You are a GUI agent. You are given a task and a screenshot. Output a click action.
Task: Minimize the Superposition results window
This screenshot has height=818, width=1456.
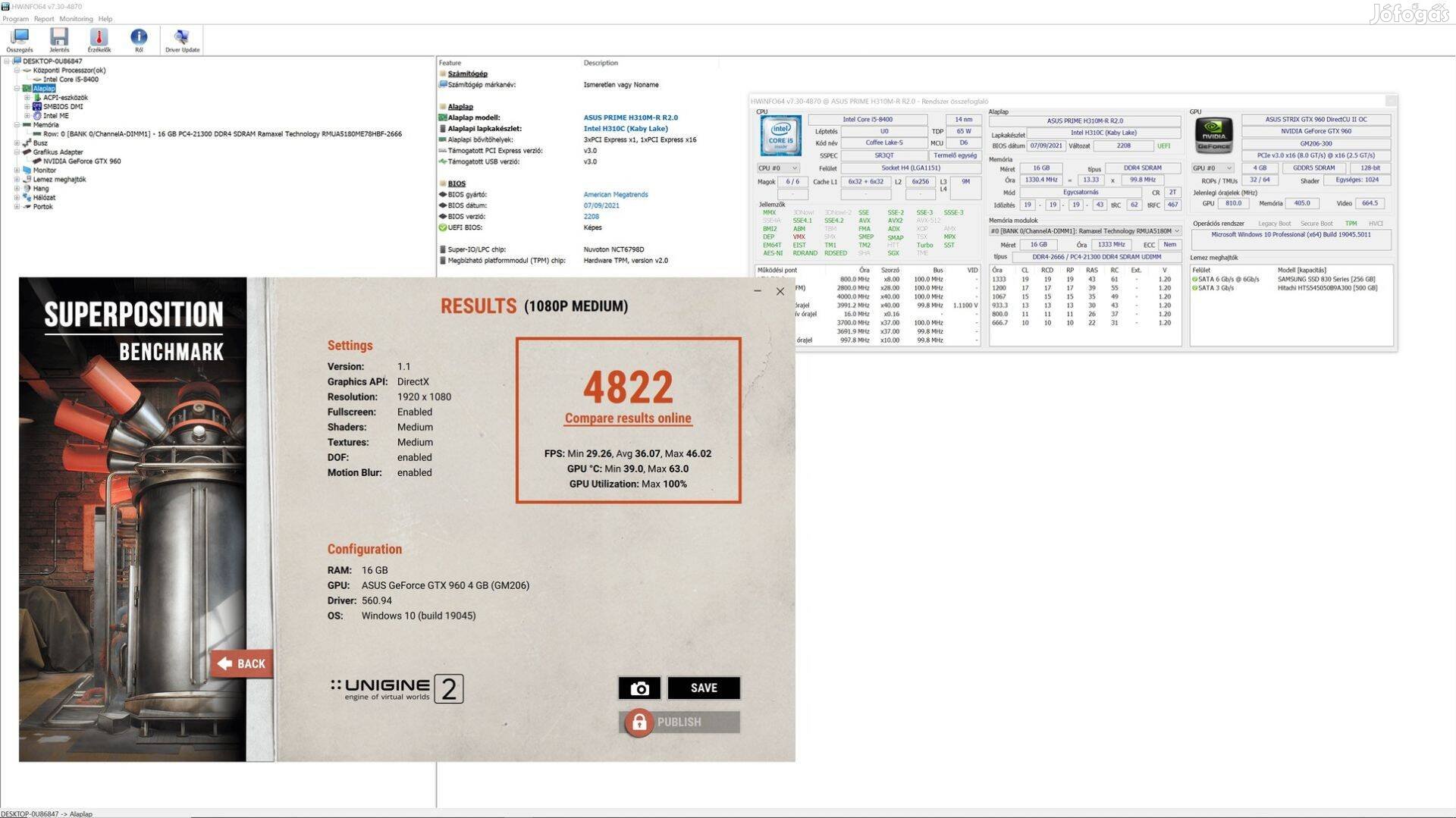point(758,291)
